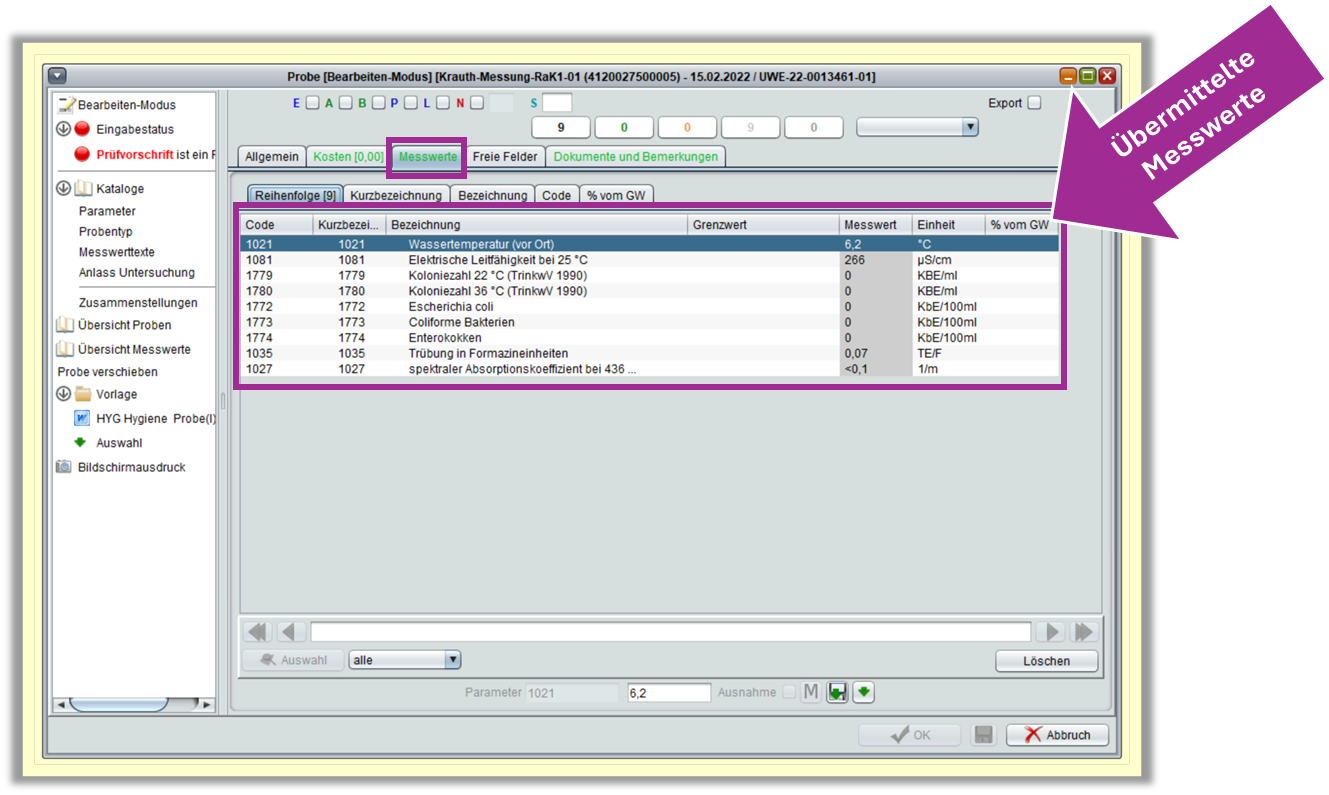Click the Übersicht Messwerte book icon
The width and height of the screenshot is (1329, 795).
tap(65, 349)
